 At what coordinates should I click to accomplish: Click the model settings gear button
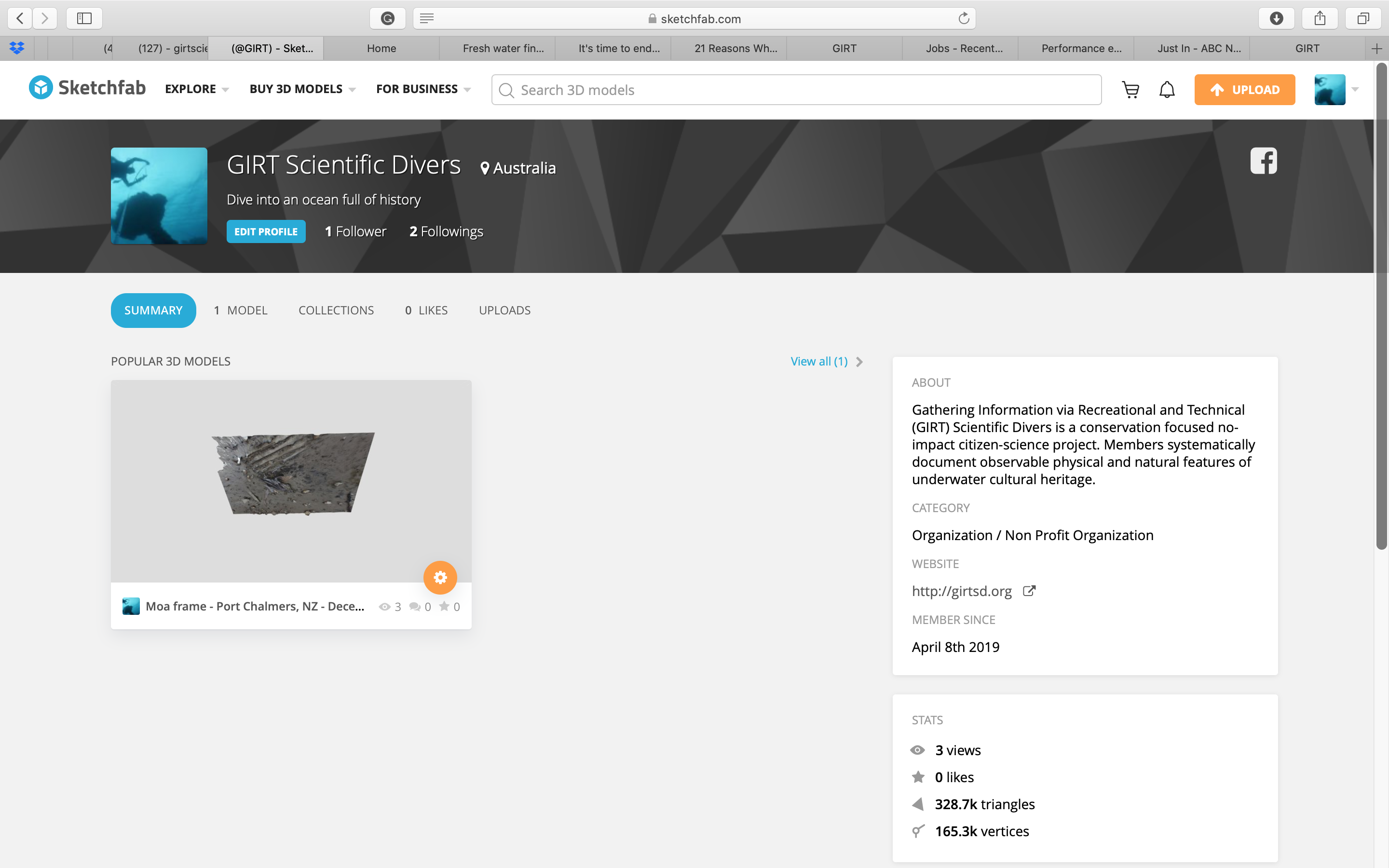pos(440,578)
